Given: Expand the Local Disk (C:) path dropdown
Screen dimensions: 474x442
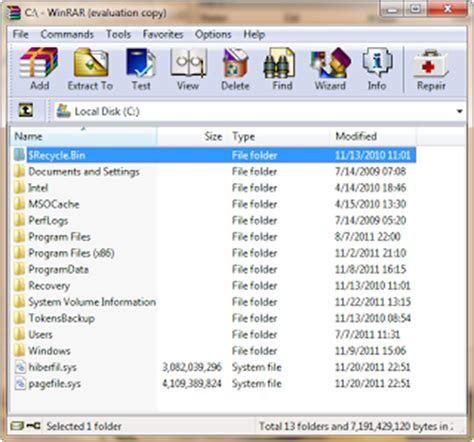Looking at the screenshot, I should (x=459, y=111).
